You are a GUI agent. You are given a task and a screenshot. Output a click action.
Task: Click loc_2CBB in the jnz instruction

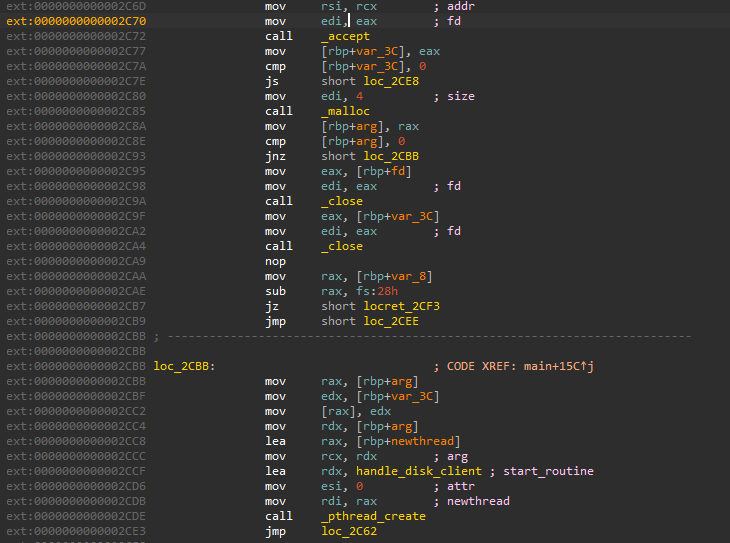click(x=391, y=156)
